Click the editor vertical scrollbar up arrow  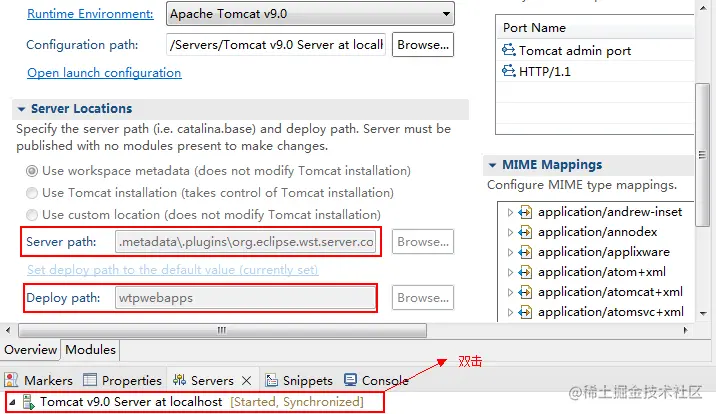(x=703, y=8)
